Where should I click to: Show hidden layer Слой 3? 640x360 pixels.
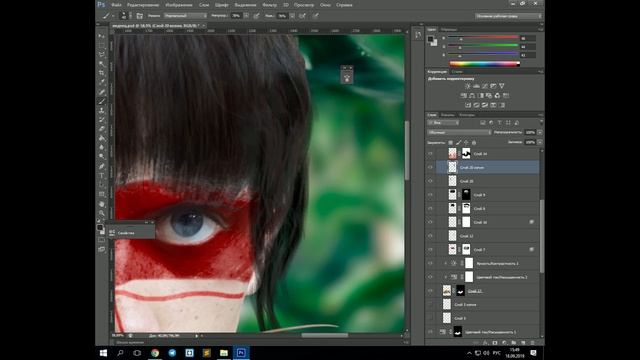tap(430, 318)
